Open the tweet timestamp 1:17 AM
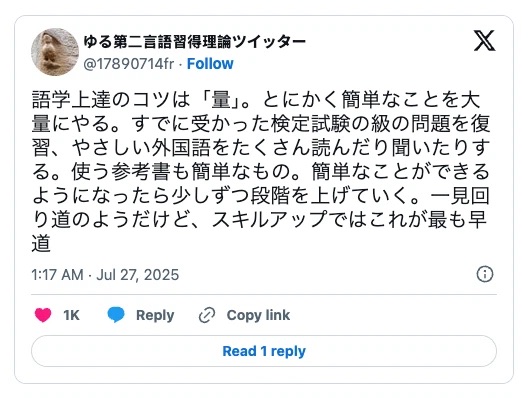 pos(57,275)
